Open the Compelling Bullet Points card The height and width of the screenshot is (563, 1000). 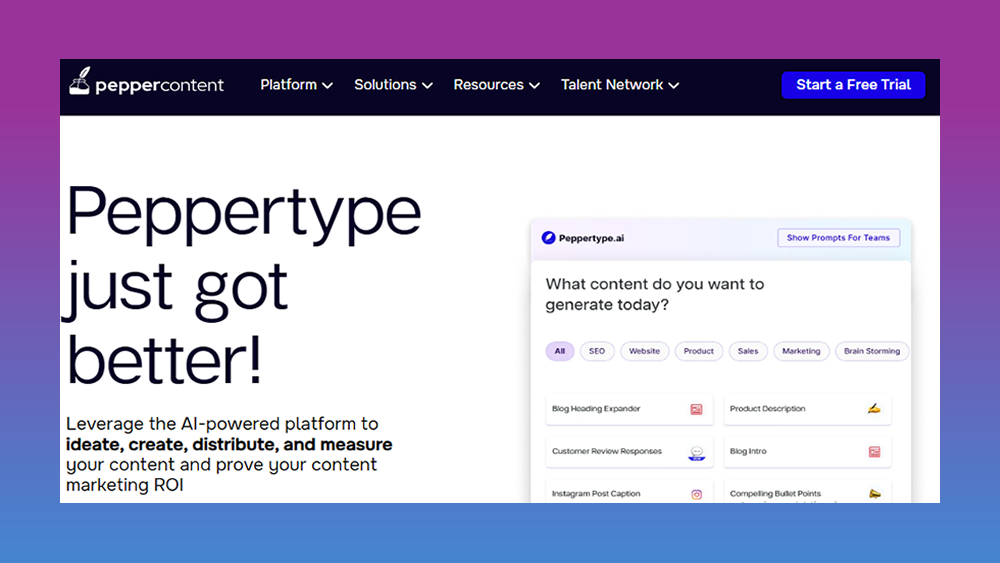pos(807,492)
